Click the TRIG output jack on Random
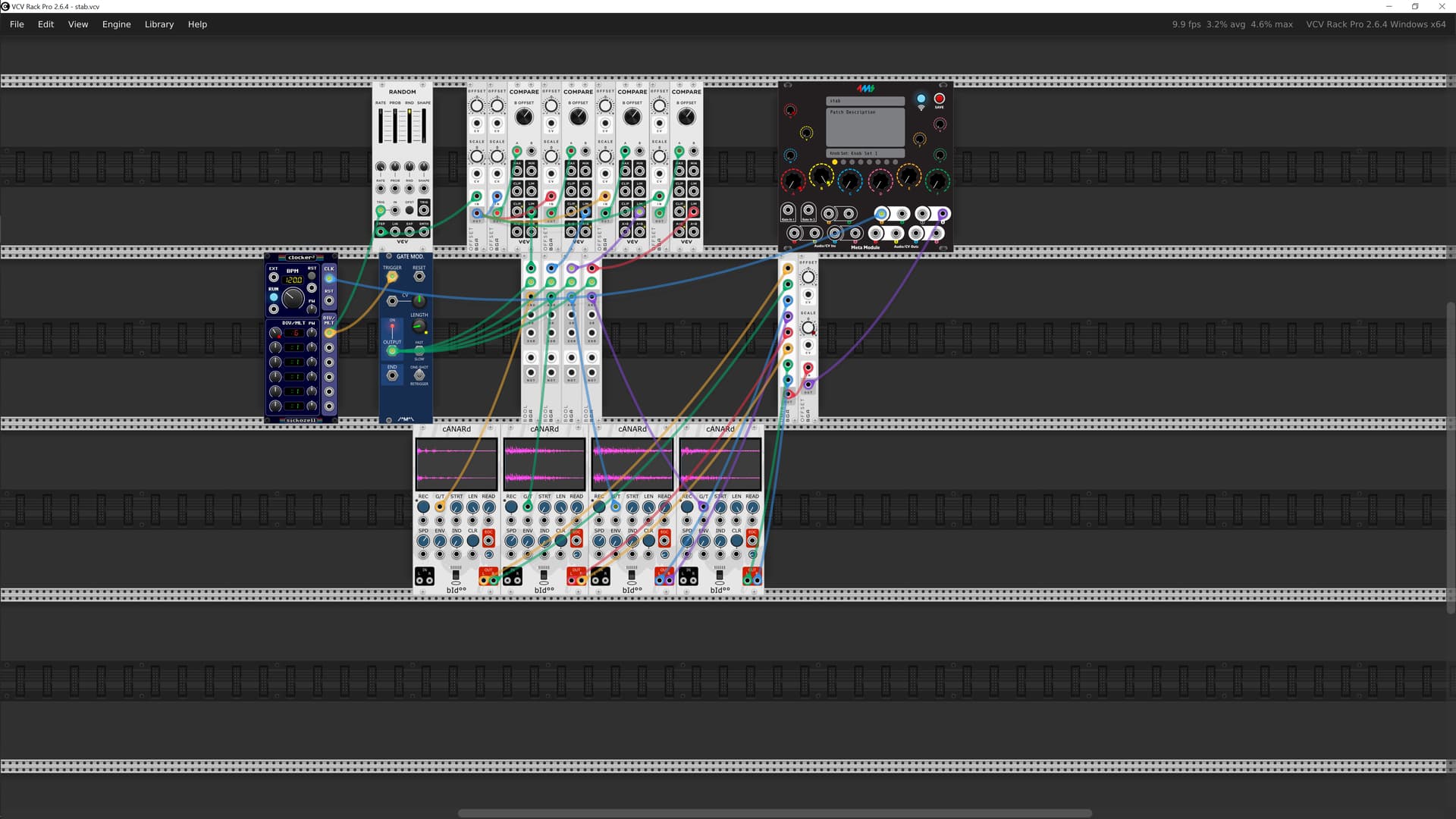 (424, 210)
